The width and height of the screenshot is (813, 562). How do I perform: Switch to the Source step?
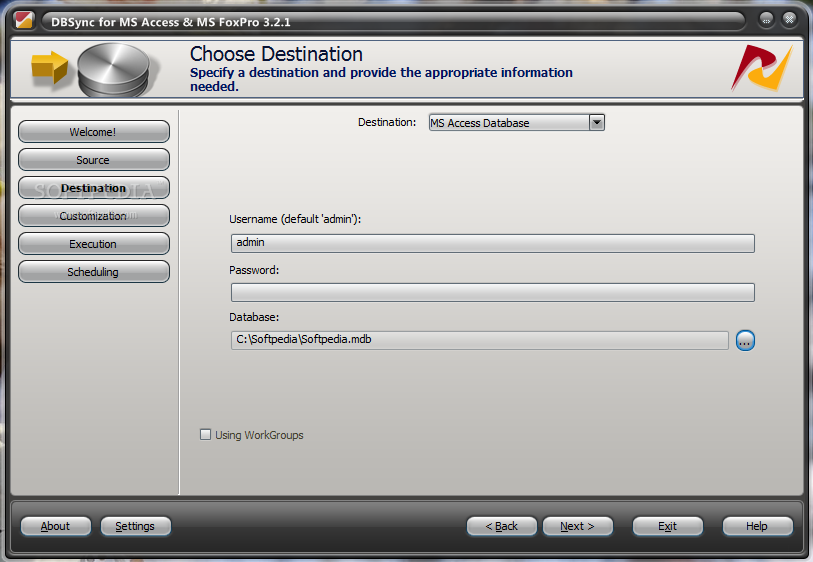coord(94,160)
